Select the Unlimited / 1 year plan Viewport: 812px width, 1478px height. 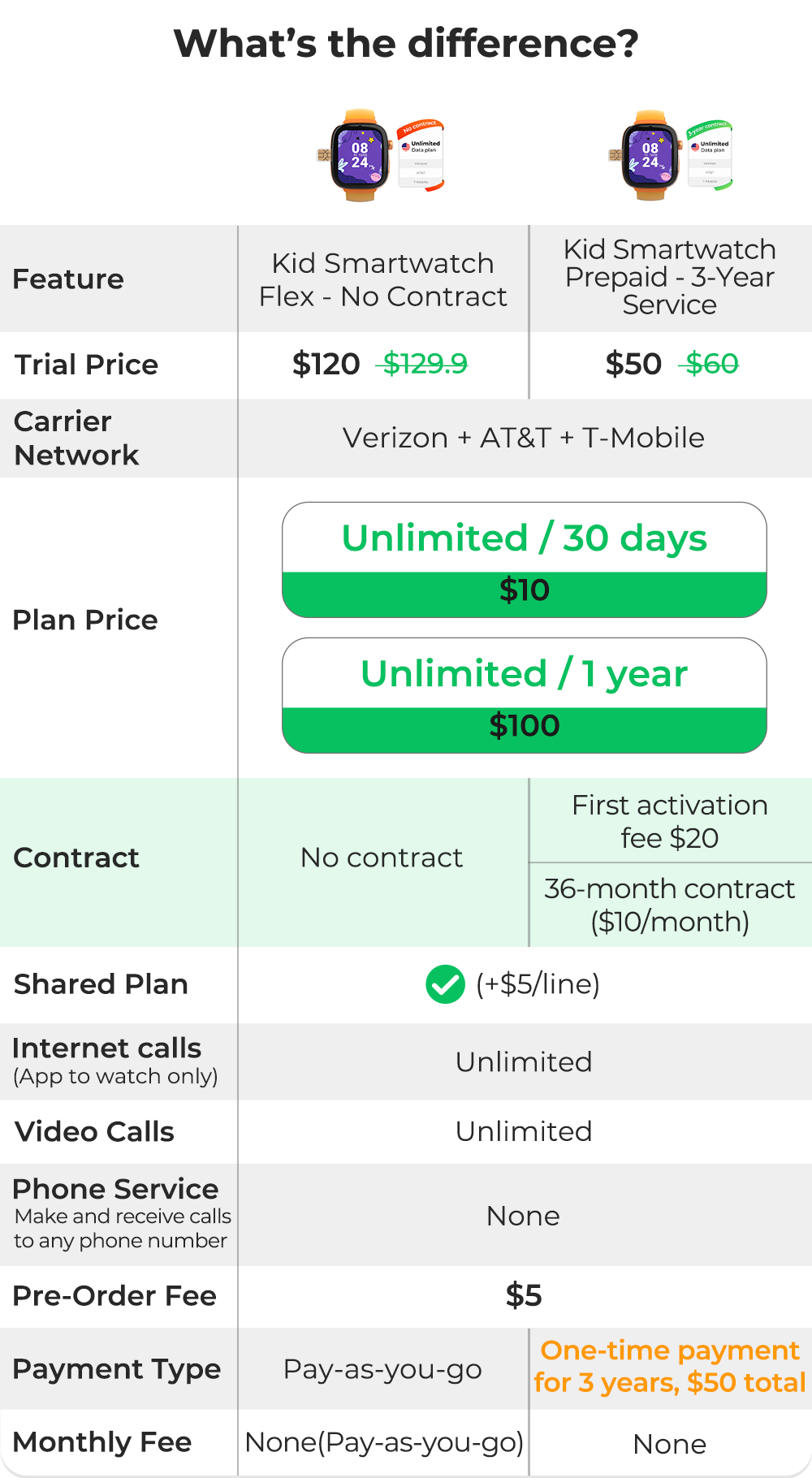(x=524, y=674)
